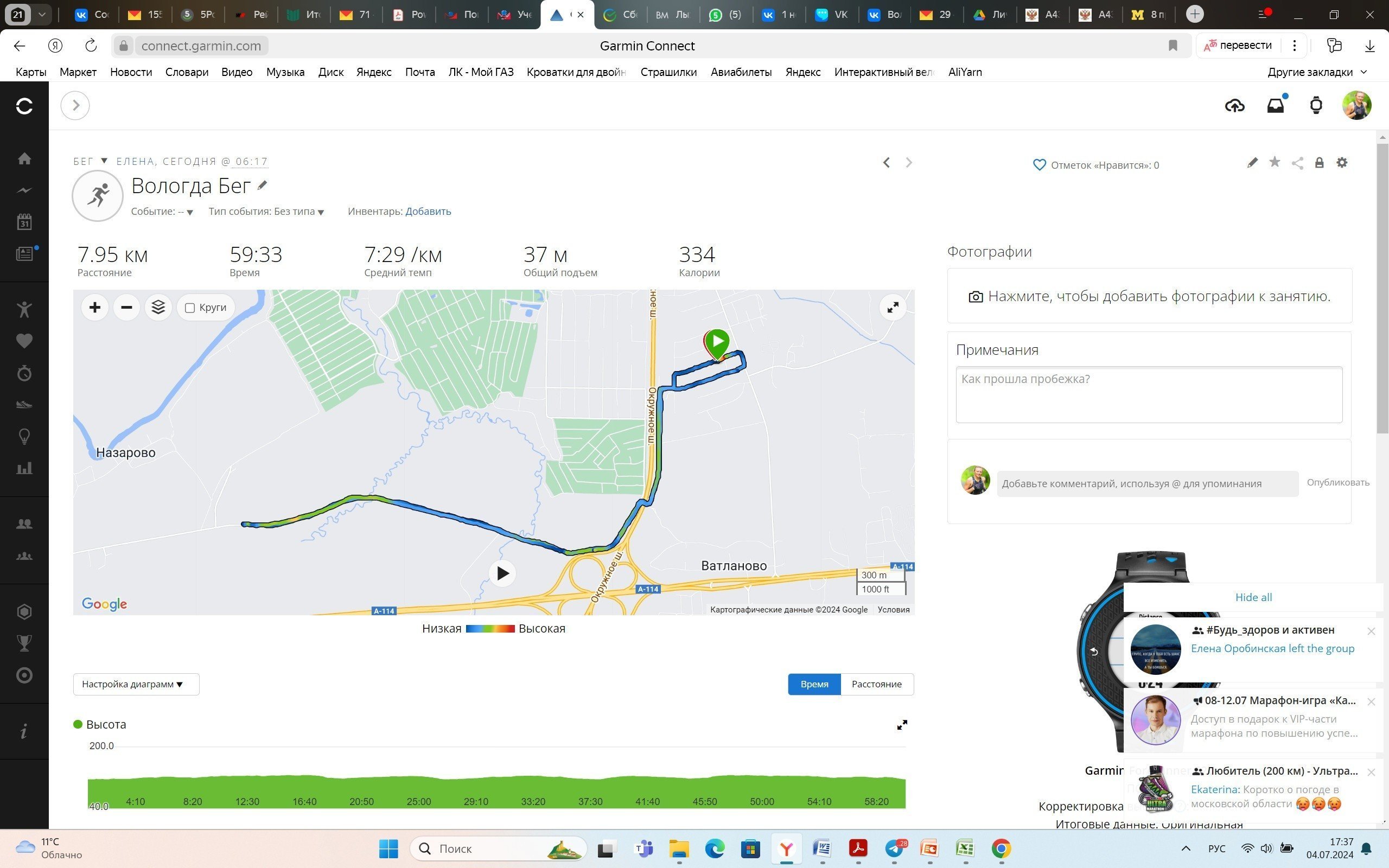1389x868 pixels.
Task: Open the user profile avatar menu
Action: (1357, 106)
